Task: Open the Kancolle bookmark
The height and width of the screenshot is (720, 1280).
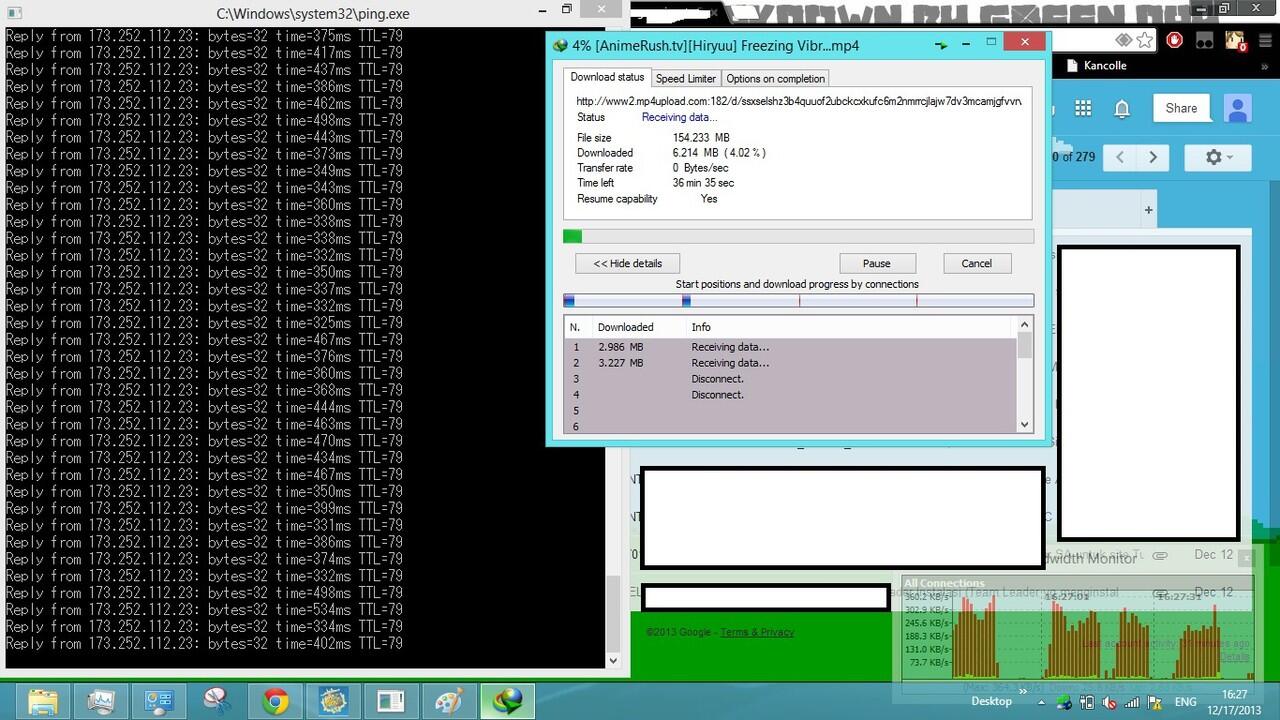Action: pyautogui.click(x=1095, y=66)
